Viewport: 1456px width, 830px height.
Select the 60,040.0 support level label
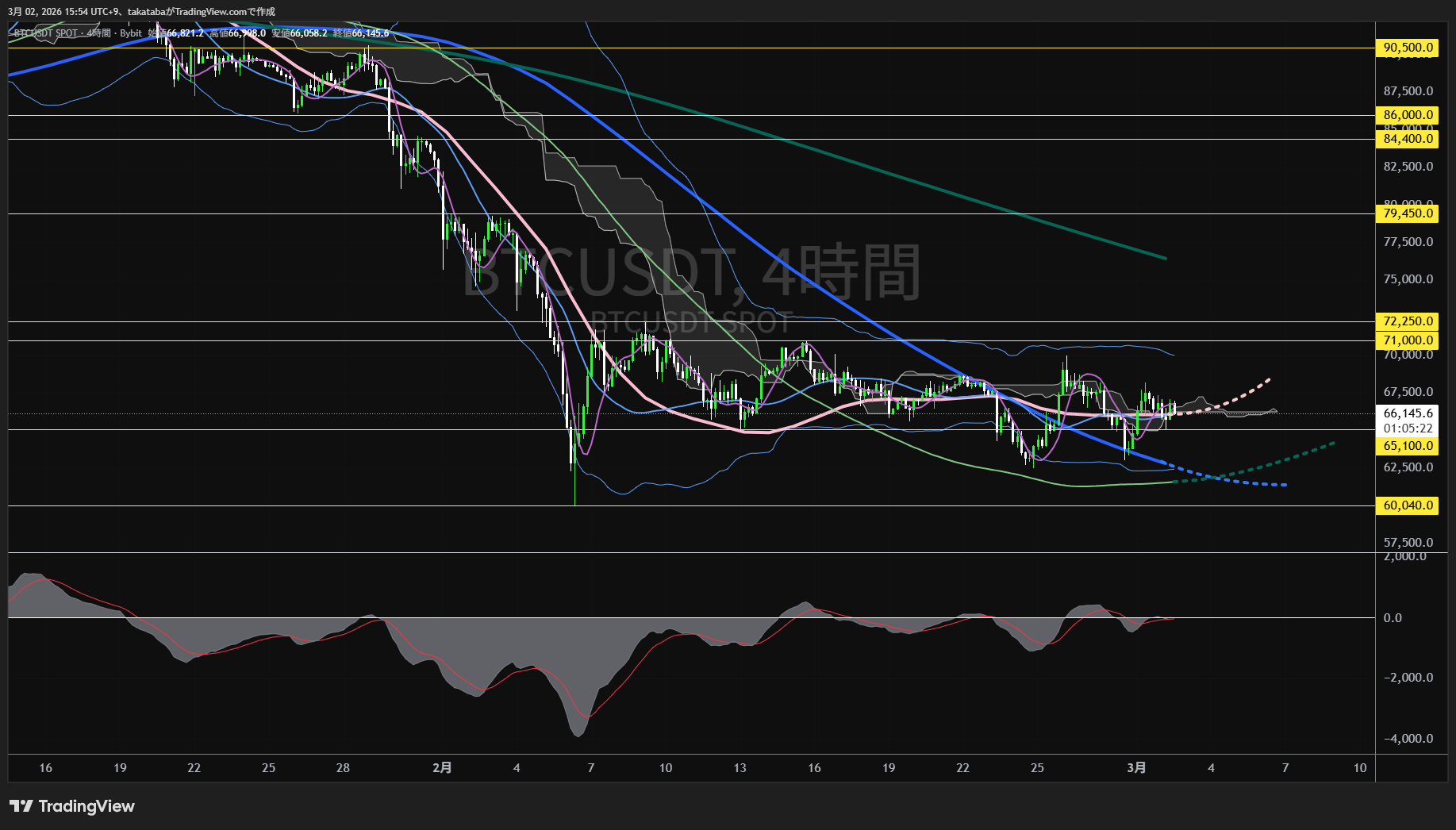point(1408,505)
